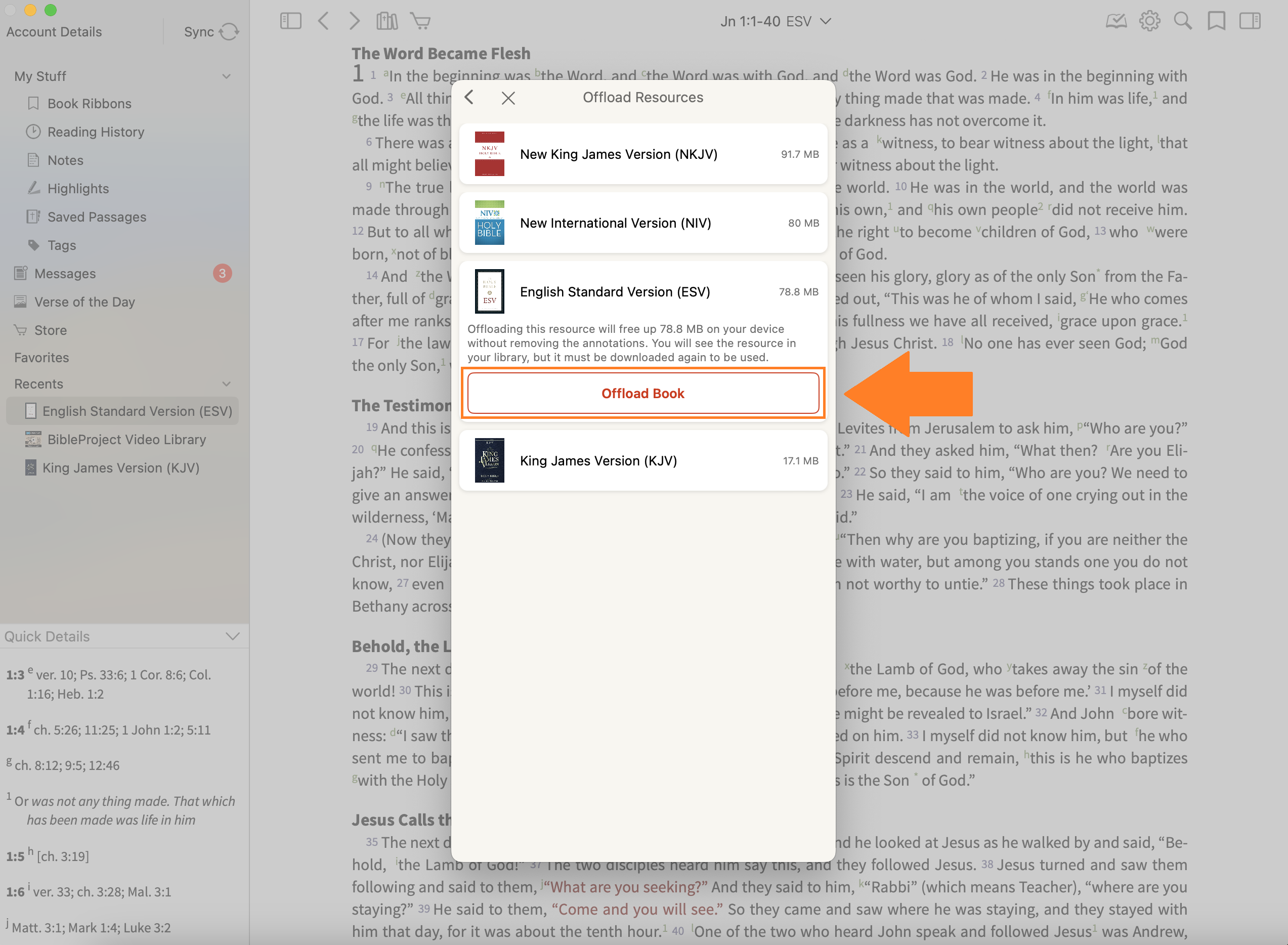Viewport: 1288px width, 945px height.
Task: Go back in the Offload Resources dialog
Action: coord(469,97)
